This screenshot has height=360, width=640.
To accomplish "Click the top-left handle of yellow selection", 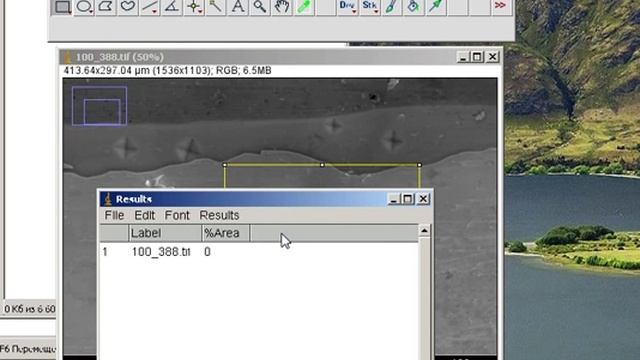I will [x=225, y=164].
